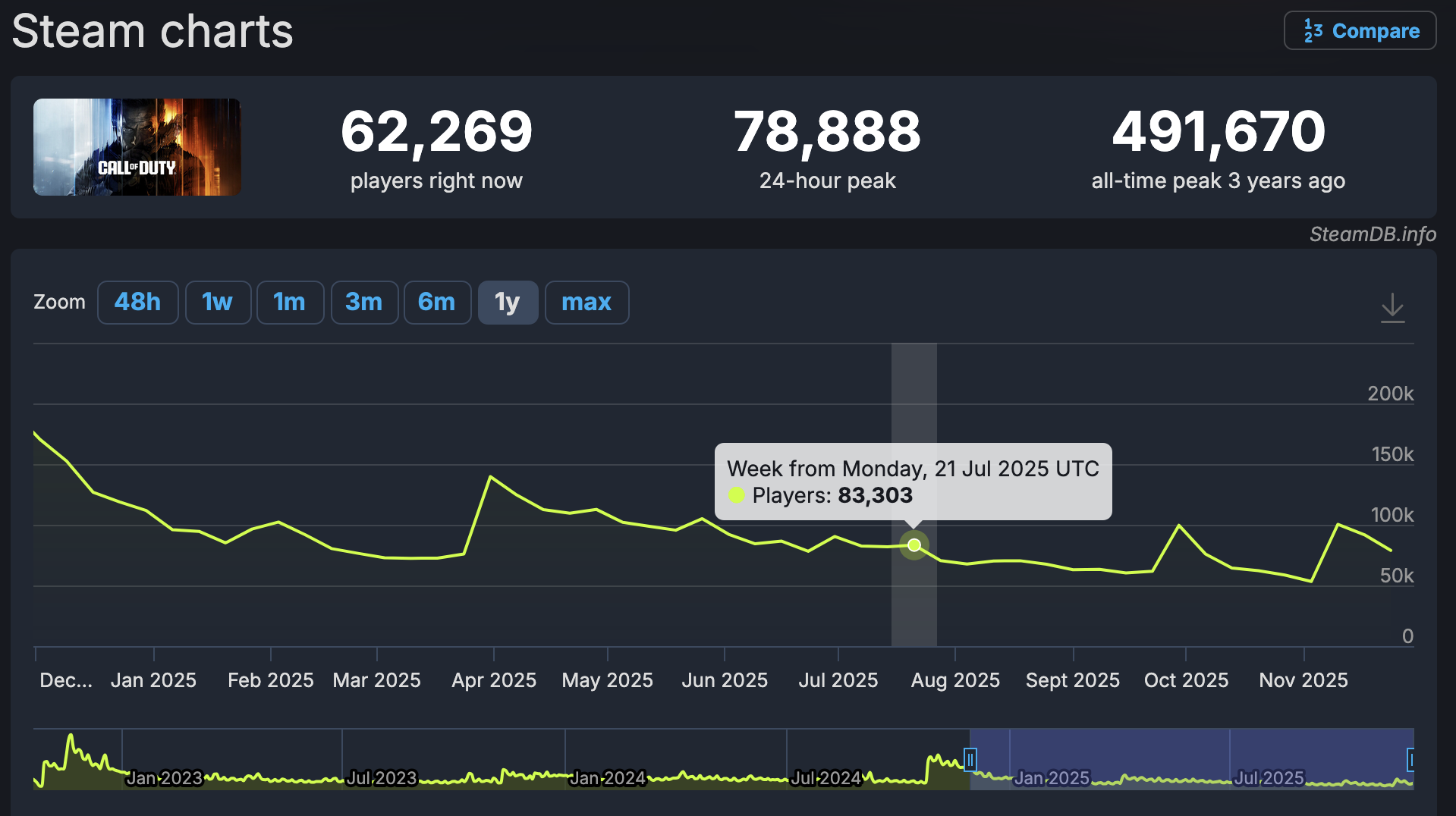Viewport: 1456px width, 816px height.
Task: Set zoom range to 1m
Action: coord(290,303)
